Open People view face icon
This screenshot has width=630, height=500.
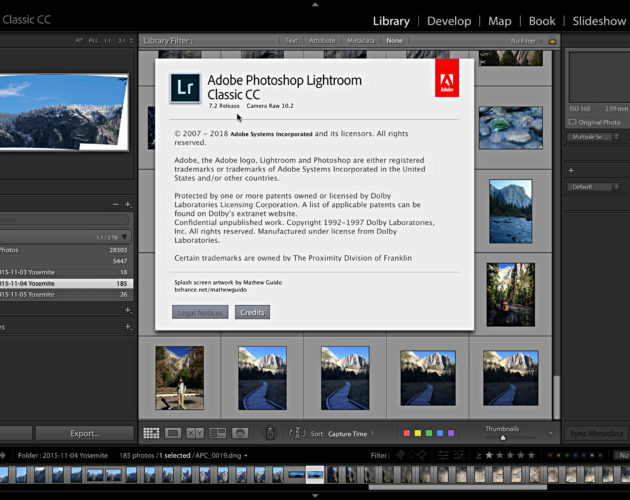point(240,433)
